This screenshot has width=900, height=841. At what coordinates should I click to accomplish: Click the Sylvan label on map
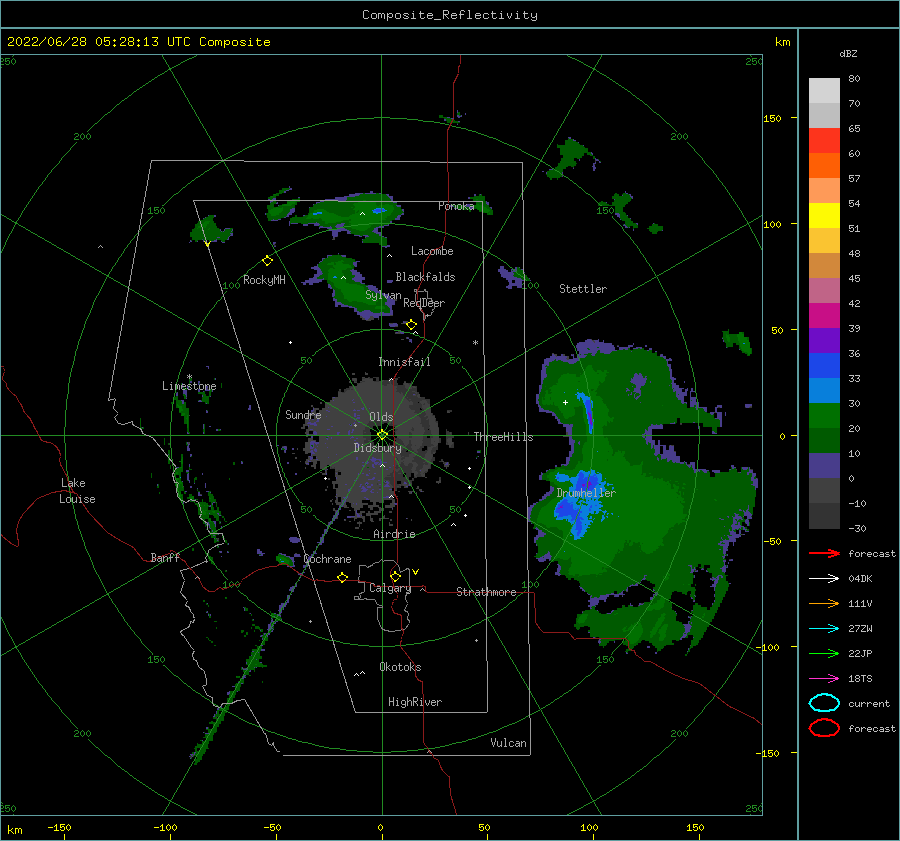pyautogui.click(x=383, y=295)
